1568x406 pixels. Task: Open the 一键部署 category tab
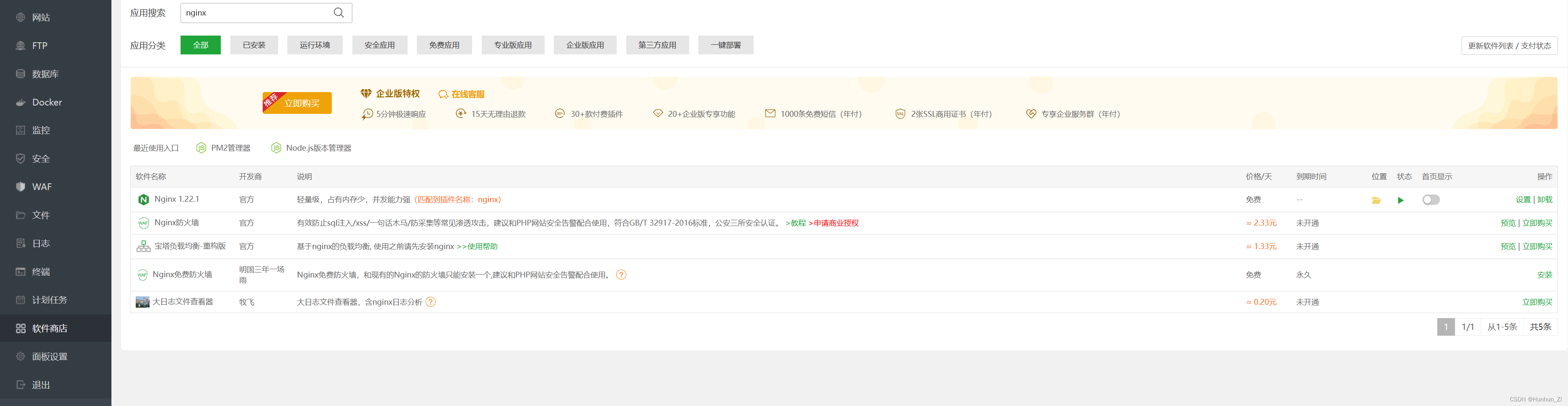click(725, 44)
